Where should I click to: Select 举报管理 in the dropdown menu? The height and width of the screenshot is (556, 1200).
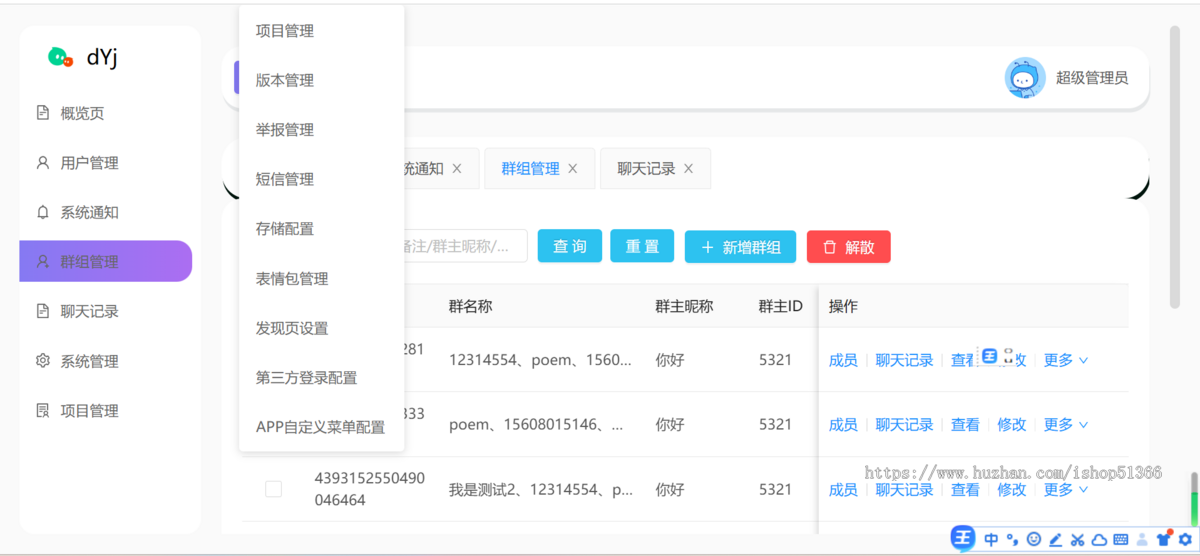322,130
